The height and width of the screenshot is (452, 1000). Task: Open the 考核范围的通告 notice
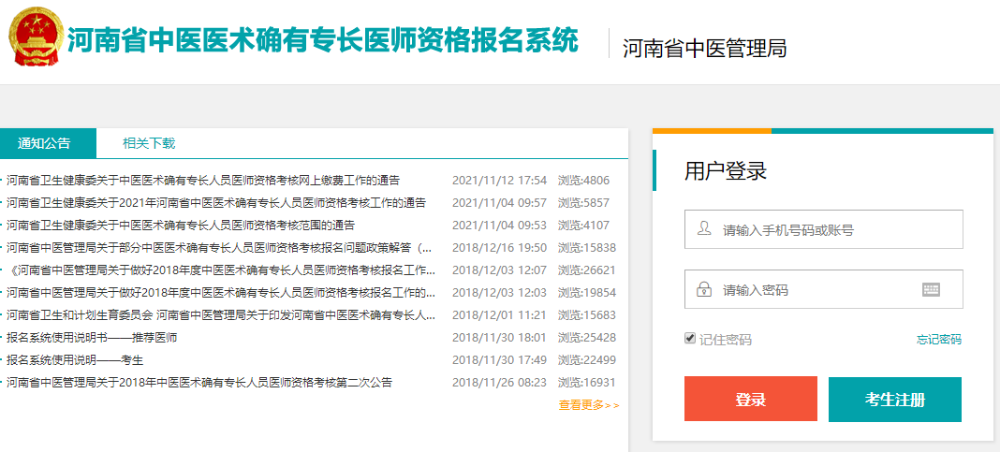click(180, 225)
